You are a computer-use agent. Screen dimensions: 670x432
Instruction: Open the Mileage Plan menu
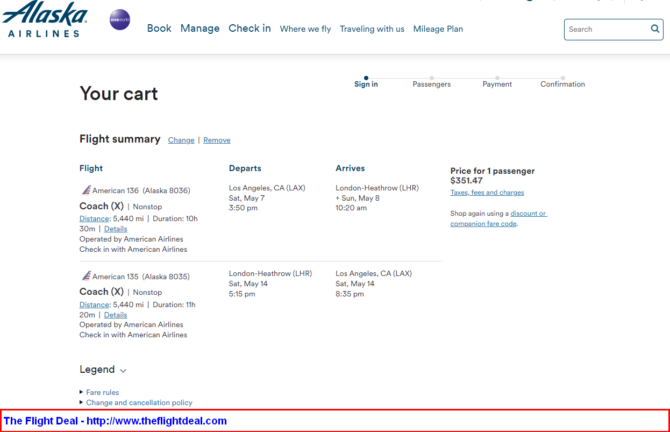[x=438, y=29]
